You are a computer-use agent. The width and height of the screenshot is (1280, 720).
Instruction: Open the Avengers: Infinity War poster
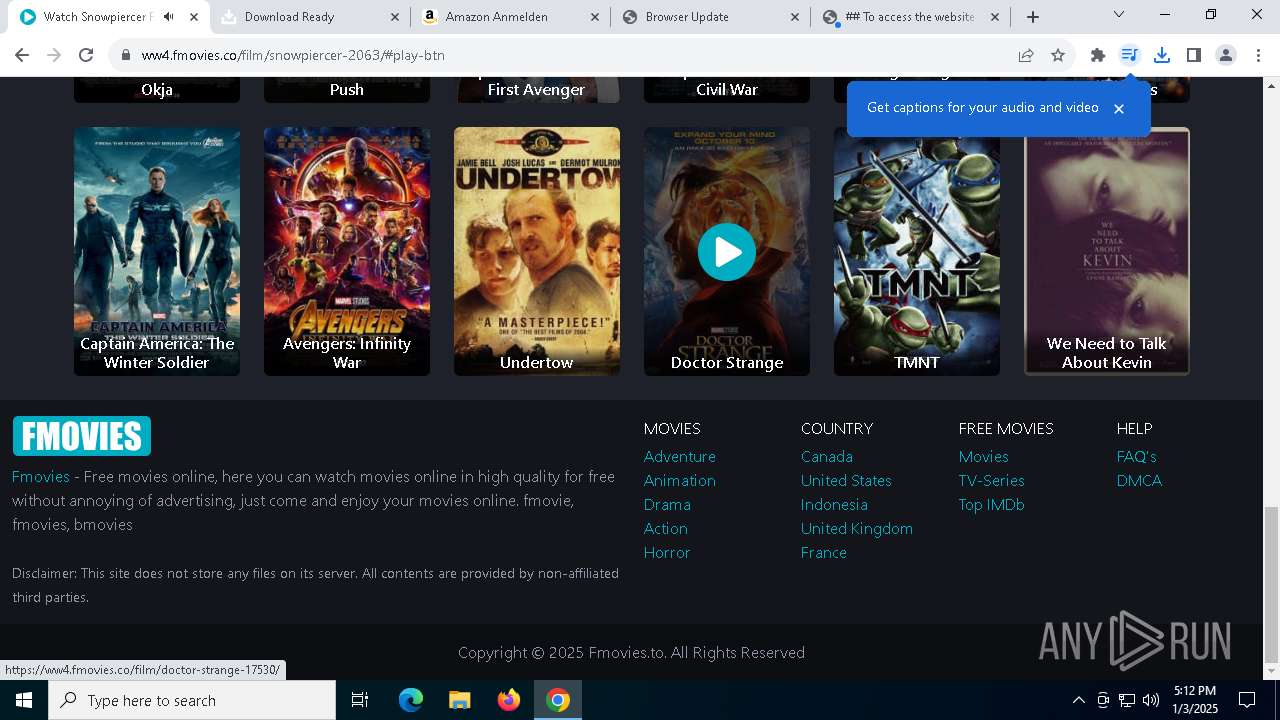[x=347, y=251]
